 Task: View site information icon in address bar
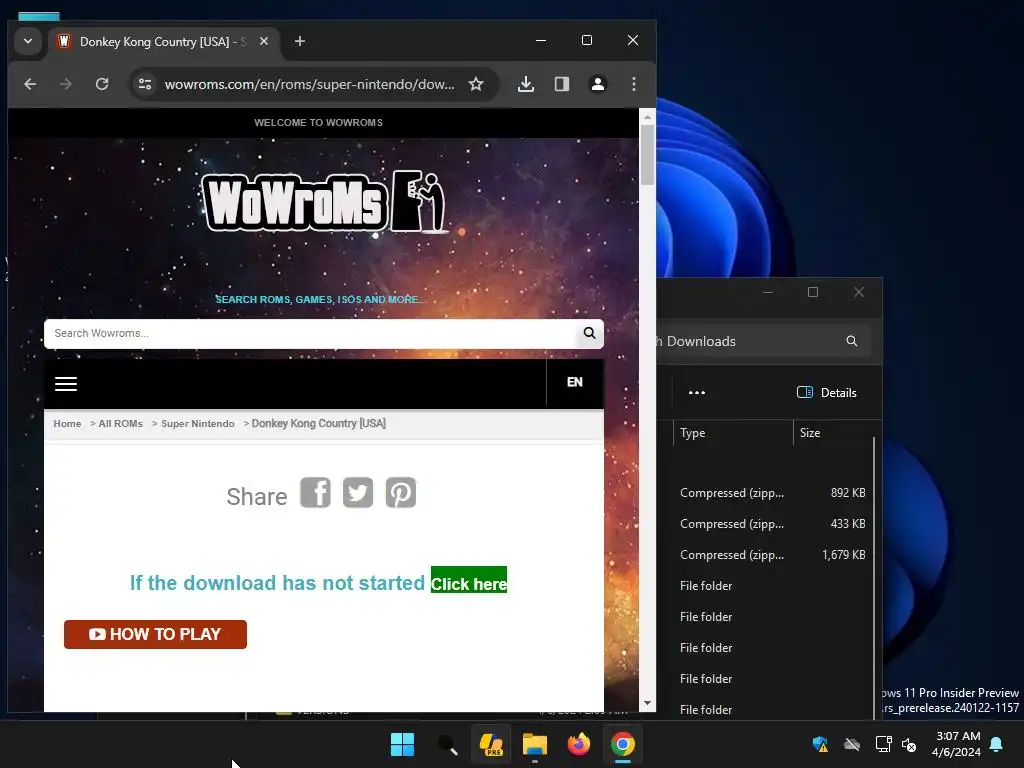point(145,84)
